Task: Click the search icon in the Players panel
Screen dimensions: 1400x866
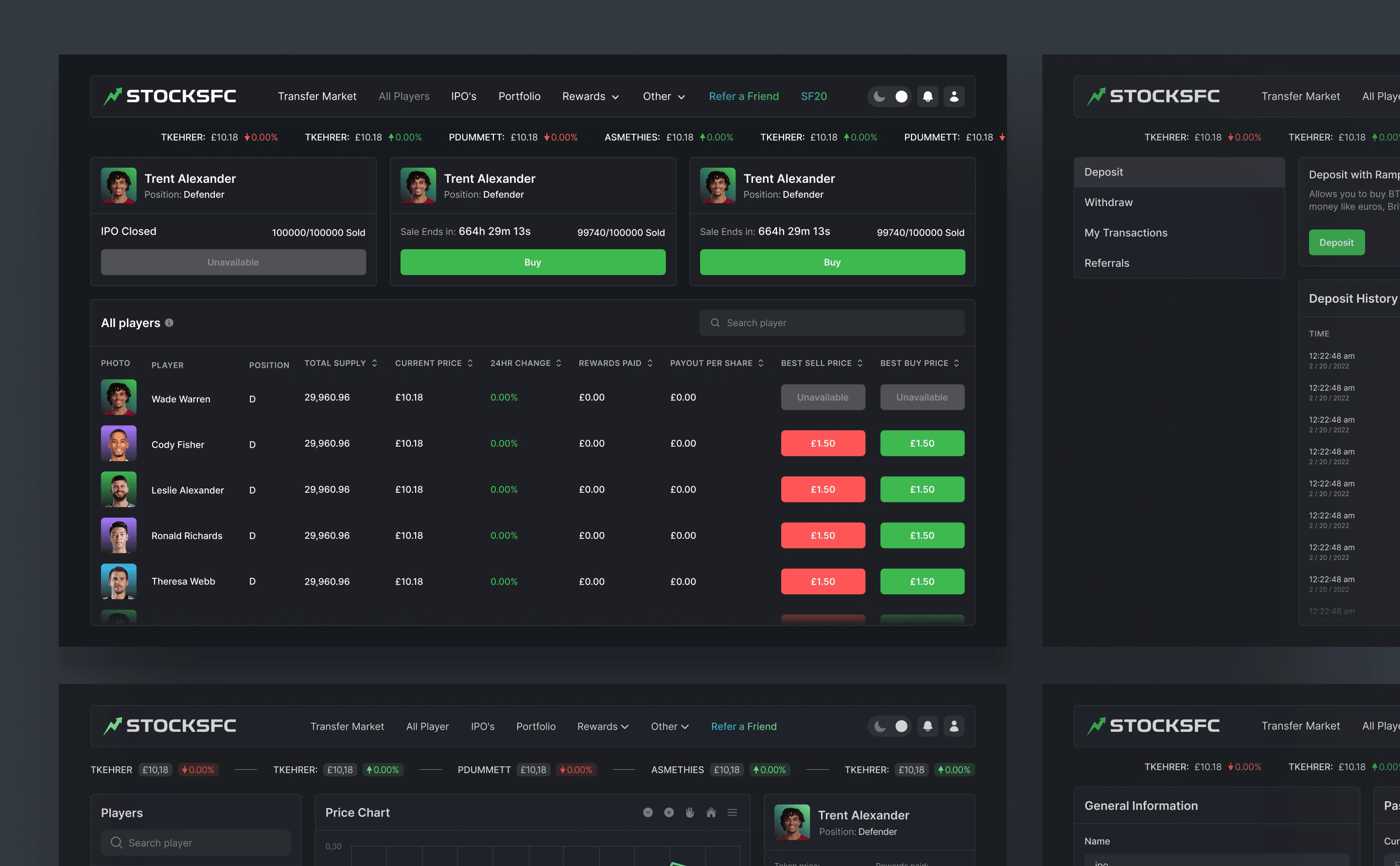Action: click(x=116, y=843)
